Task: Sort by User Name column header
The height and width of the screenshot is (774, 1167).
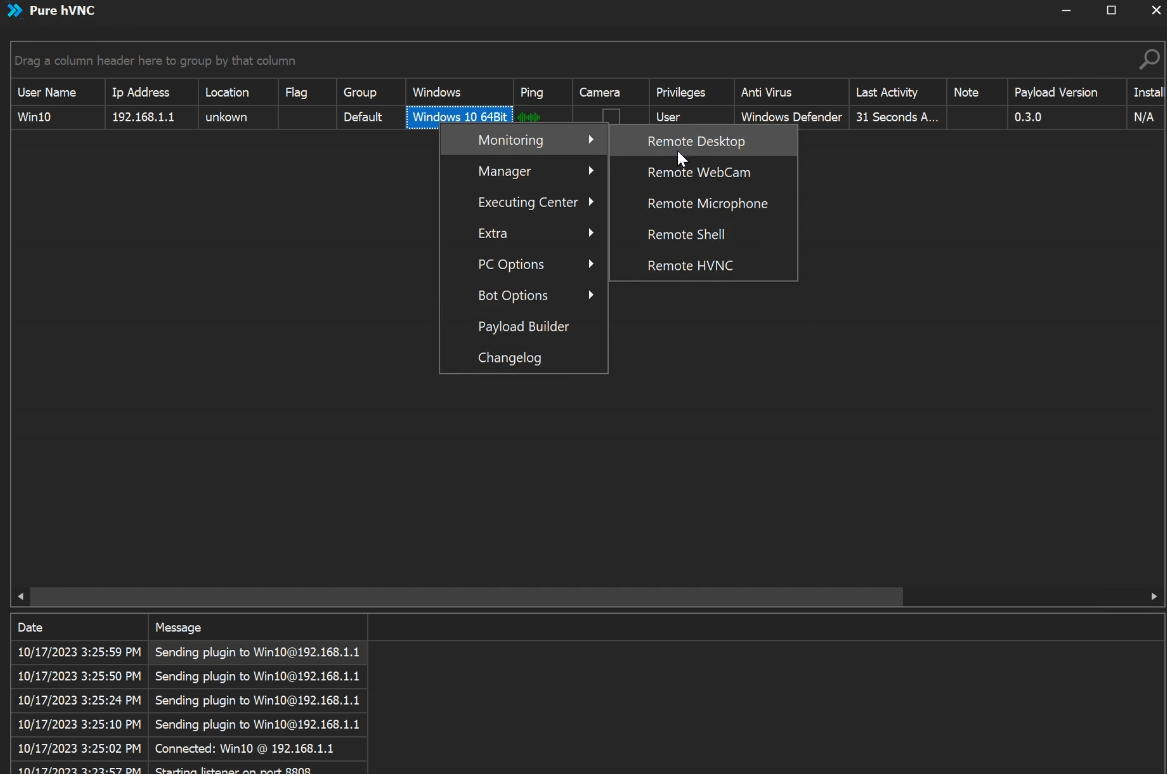Action: click(x=57, y=92)
